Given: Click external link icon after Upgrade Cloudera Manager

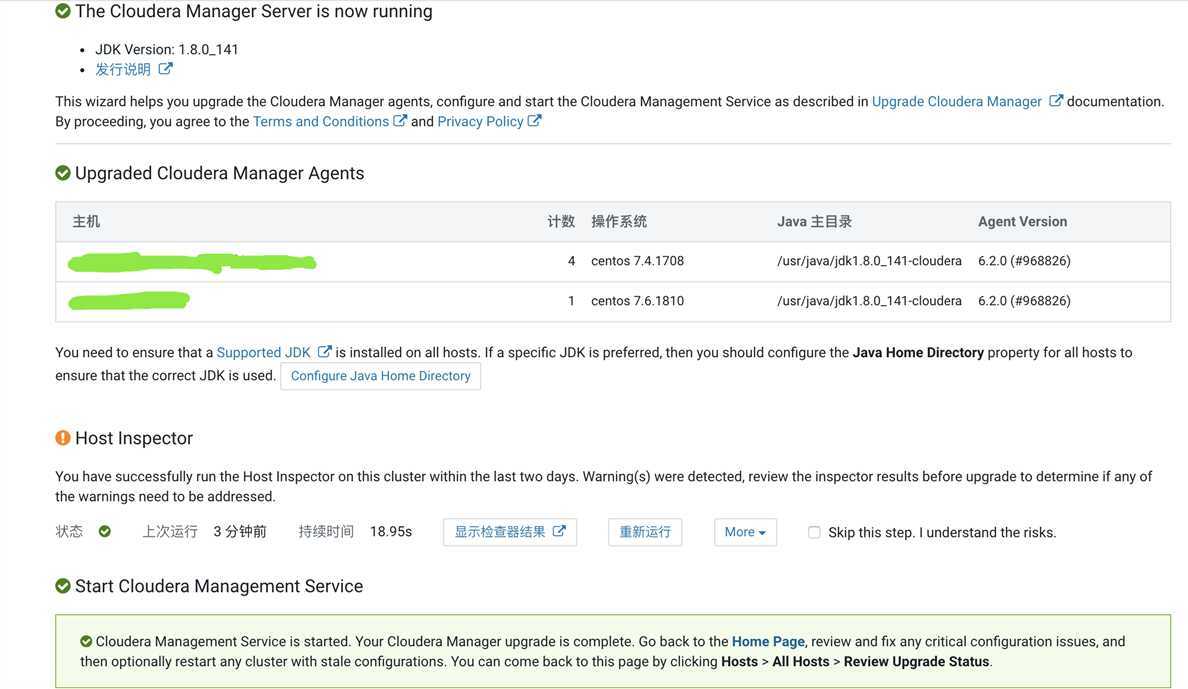Looking at the screenshot, I should (1055, 101).
